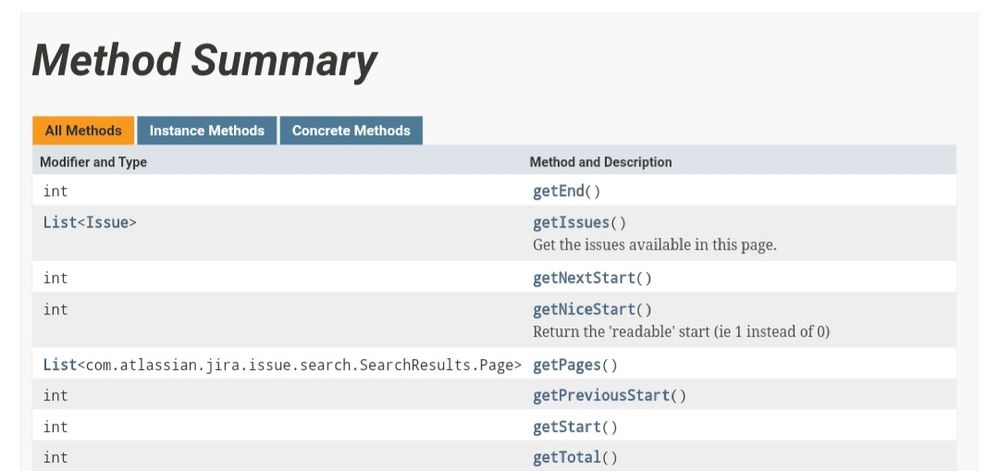Open the getStart method link
The image size is (999, 471).
point(567,426)
